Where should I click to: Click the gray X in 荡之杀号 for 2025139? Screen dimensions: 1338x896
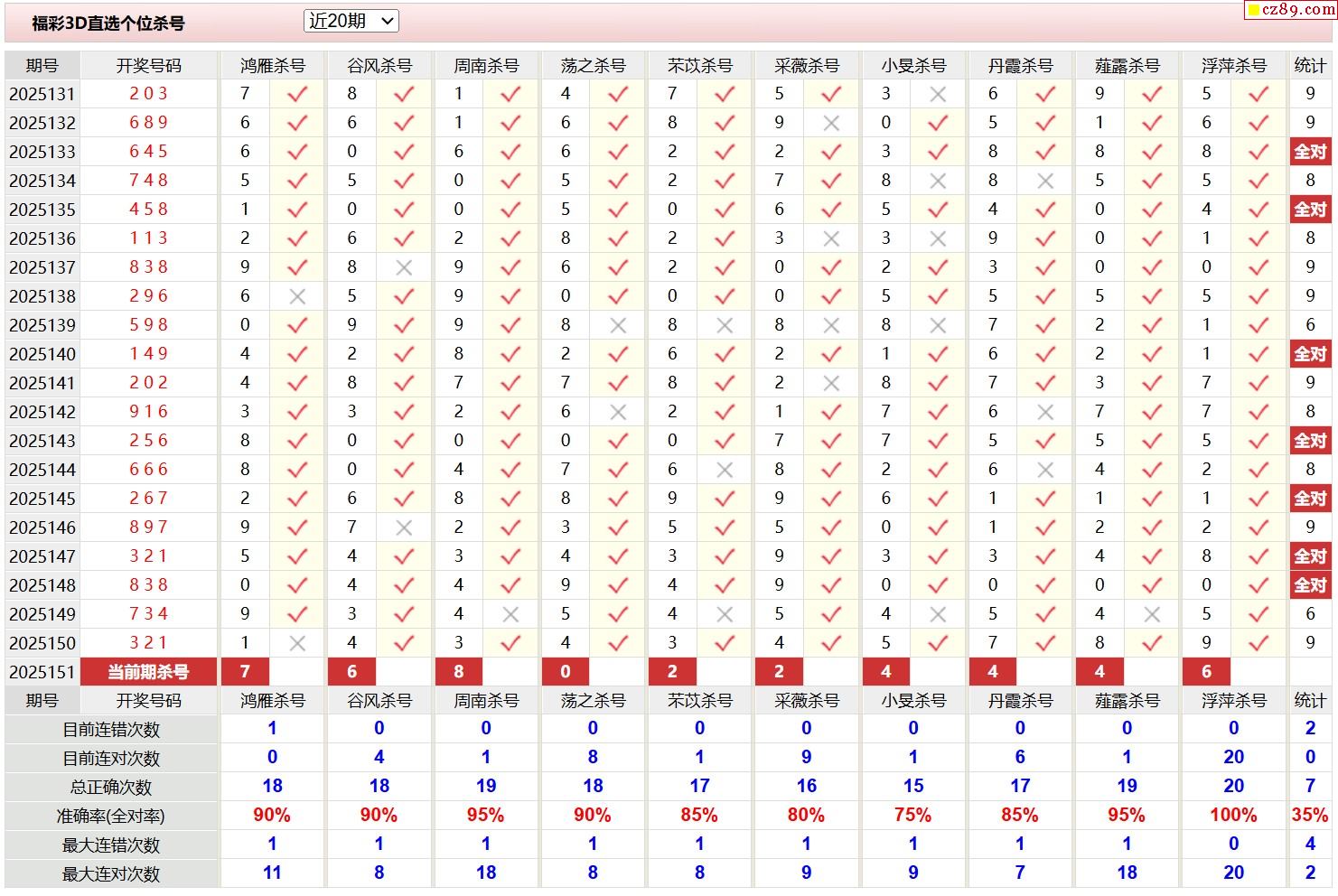(618, 325)
